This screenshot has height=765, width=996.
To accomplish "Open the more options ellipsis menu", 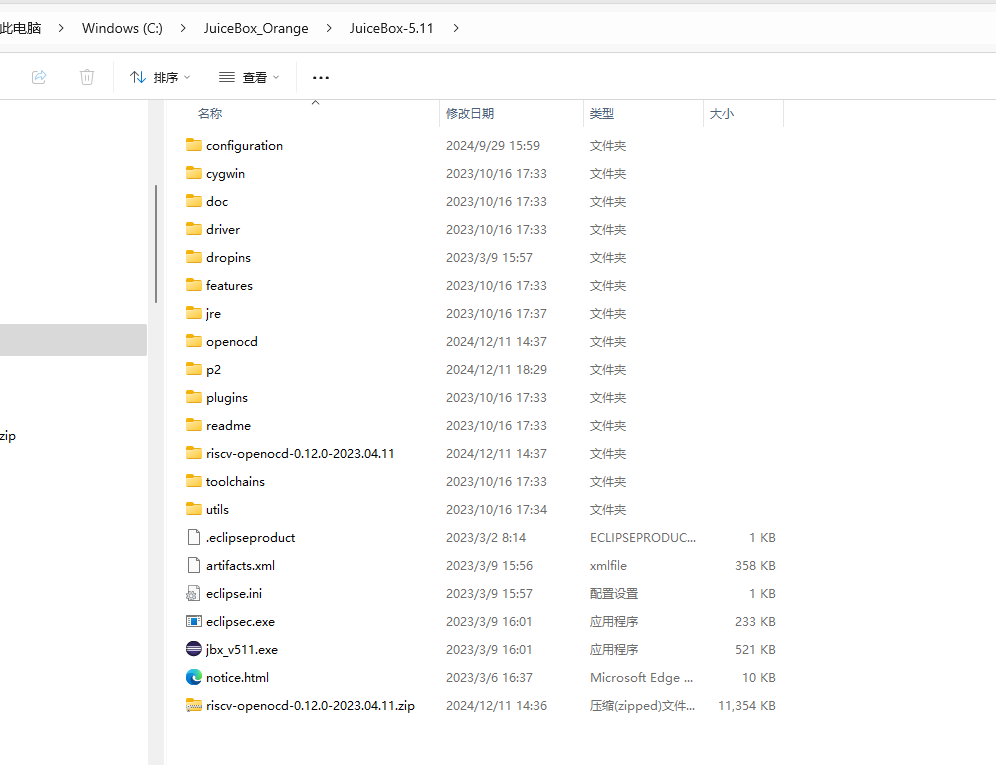I will (x=320, y=77).
